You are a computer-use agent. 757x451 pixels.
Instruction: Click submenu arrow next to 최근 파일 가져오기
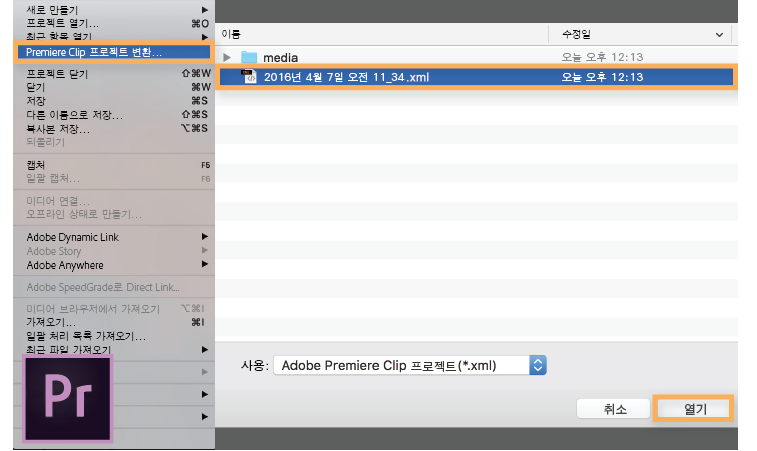point(205,349)
